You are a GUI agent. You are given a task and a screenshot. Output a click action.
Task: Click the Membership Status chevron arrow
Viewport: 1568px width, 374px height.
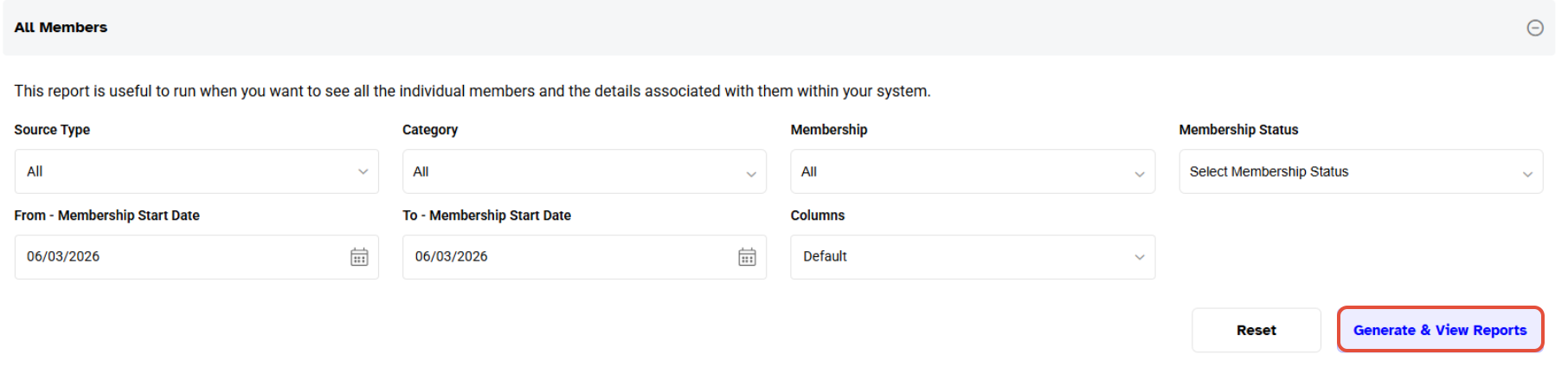[x=1527, y=174]
